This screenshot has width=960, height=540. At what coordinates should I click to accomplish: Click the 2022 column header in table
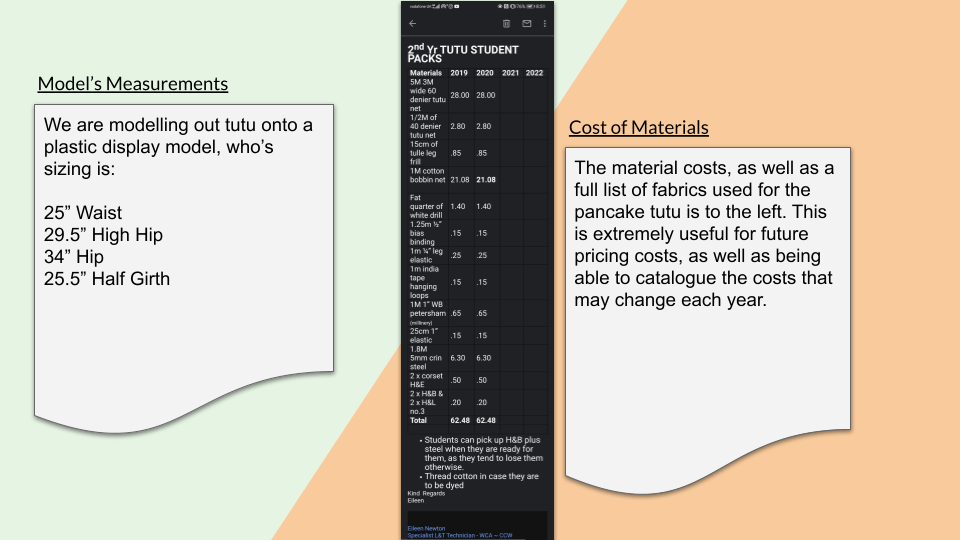coord(535,73)
